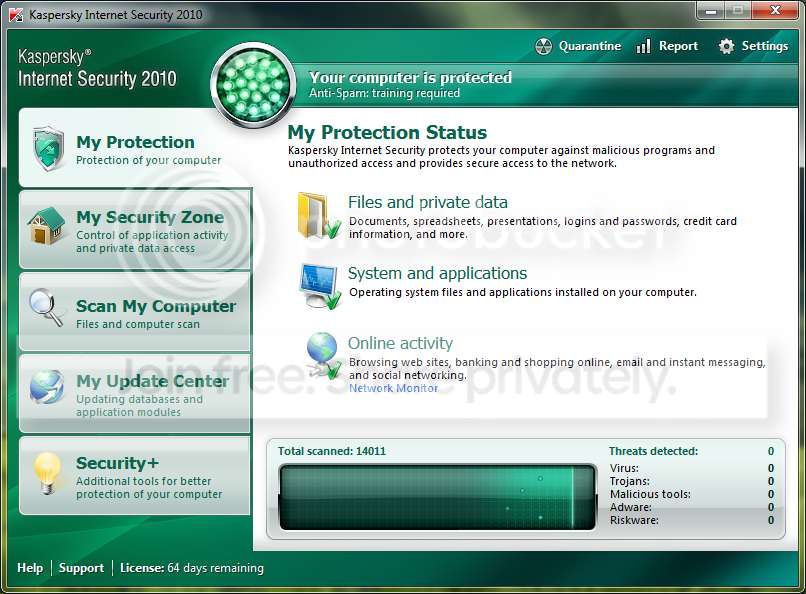806x594 pixels.
Task: Switch to the My Security Zone tab
Action: coord(135,229)
